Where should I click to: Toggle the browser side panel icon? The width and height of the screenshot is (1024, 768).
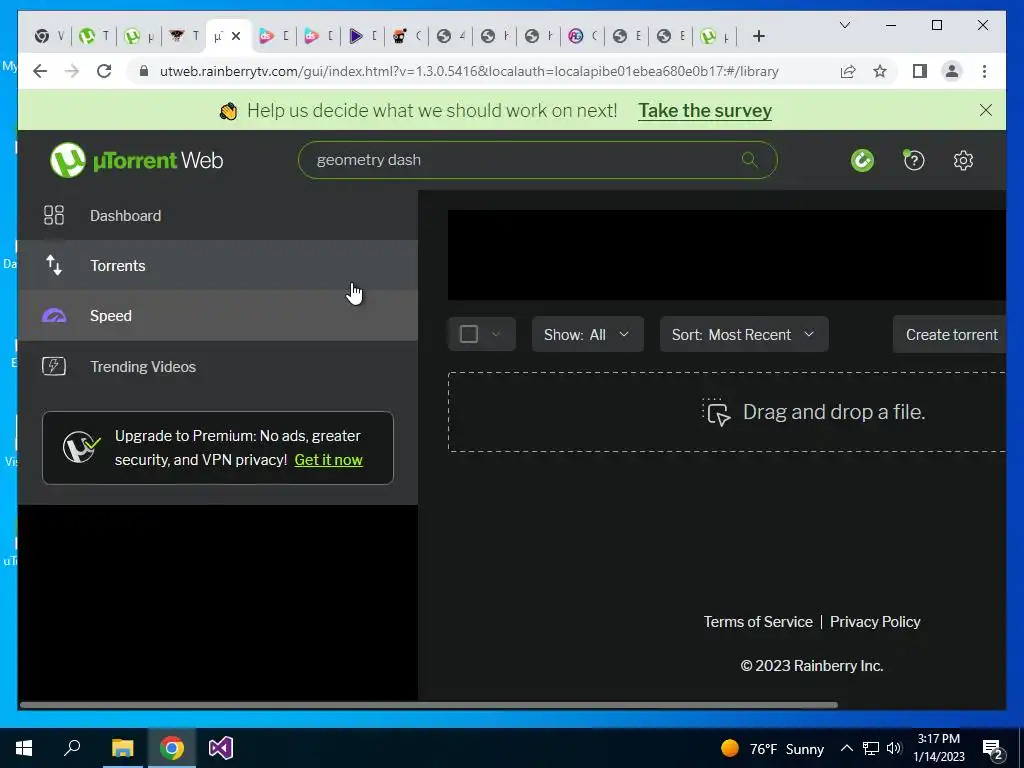[920, 71]
